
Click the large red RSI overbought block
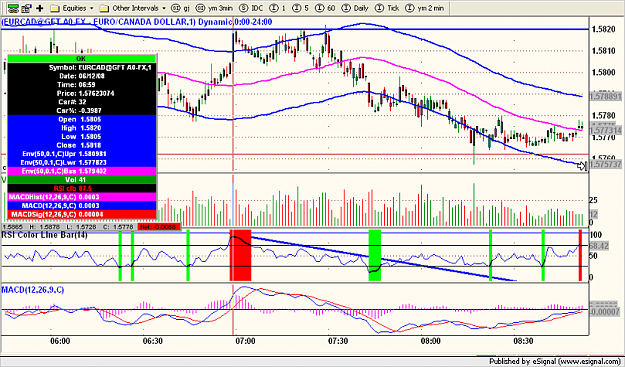(x=240, y=255)
